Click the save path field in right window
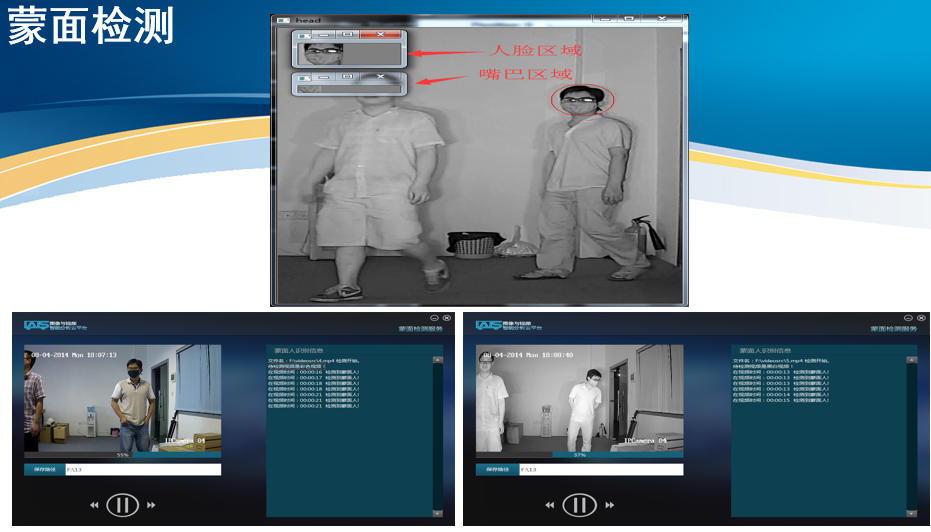This screenshot has width=931, height=532. coord(600,469)
